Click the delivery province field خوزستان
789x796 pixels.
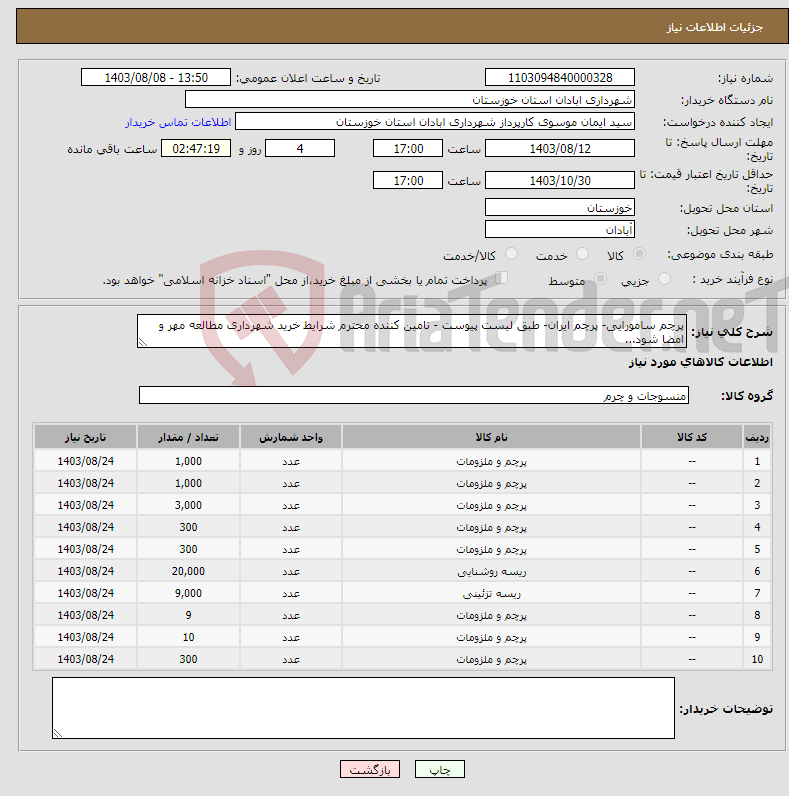tap(560, 208)
